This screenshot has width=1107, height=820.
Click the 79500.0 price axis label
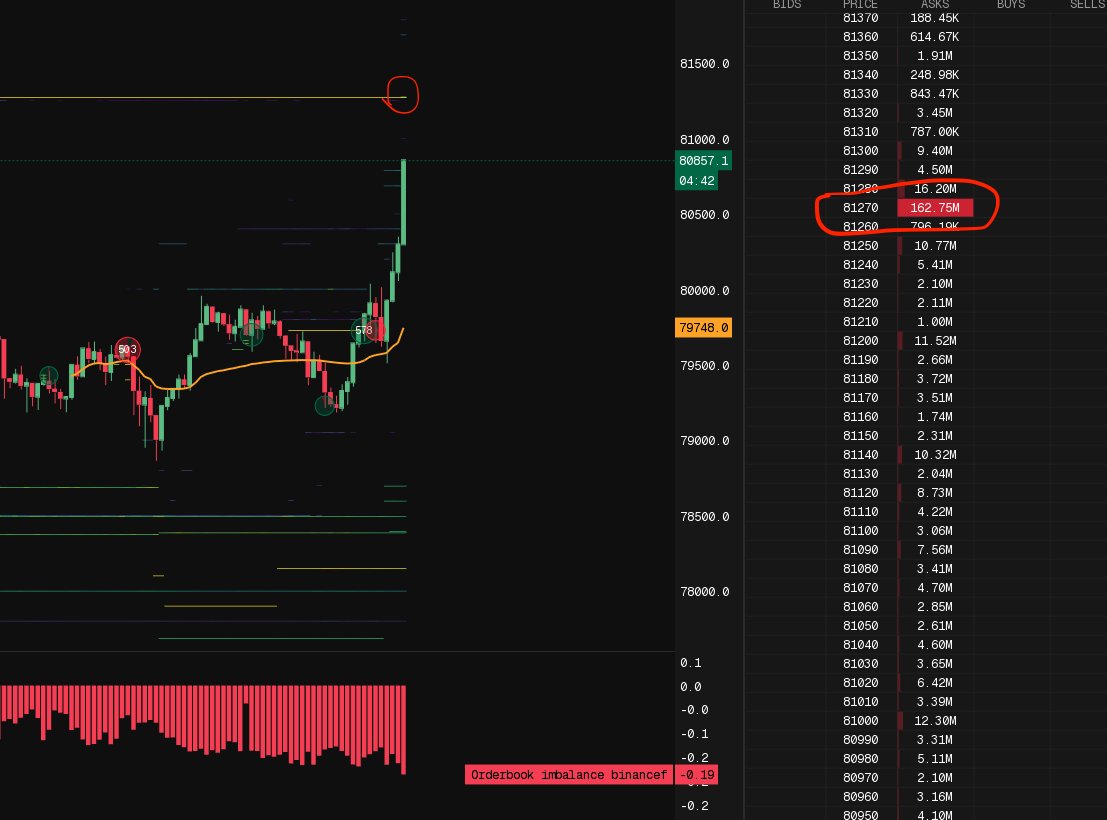tap(705, 366)
